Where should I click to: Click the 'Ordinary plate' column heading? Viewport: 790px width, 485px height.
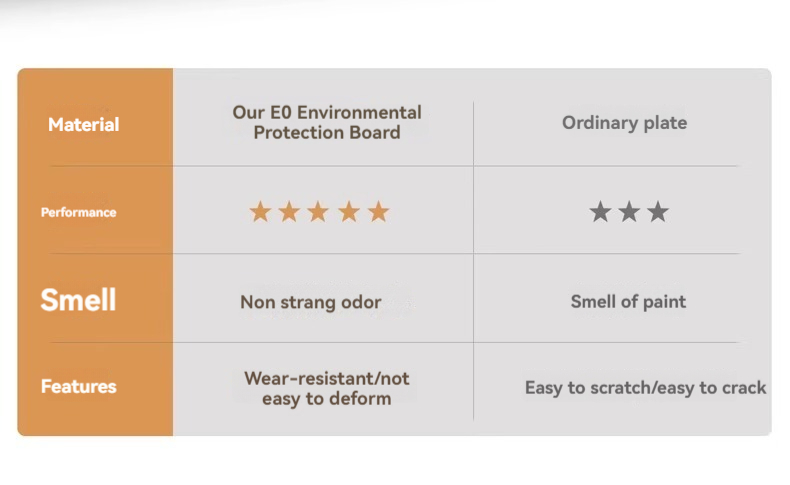pyautogui.click(x=624, y=123)
